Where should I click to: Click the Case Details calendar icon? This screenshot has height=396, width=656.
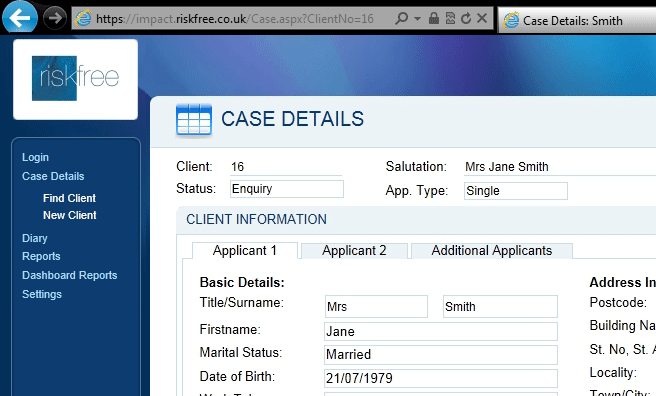pyautogui.click(x=194, y=120)
